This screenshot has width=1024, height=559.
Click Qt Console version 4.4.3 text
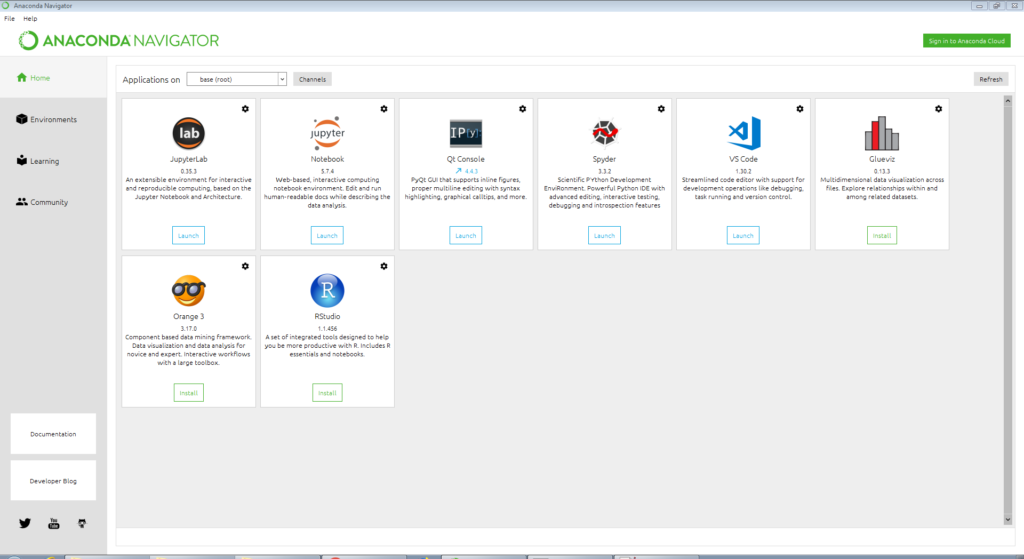point(471,171)
